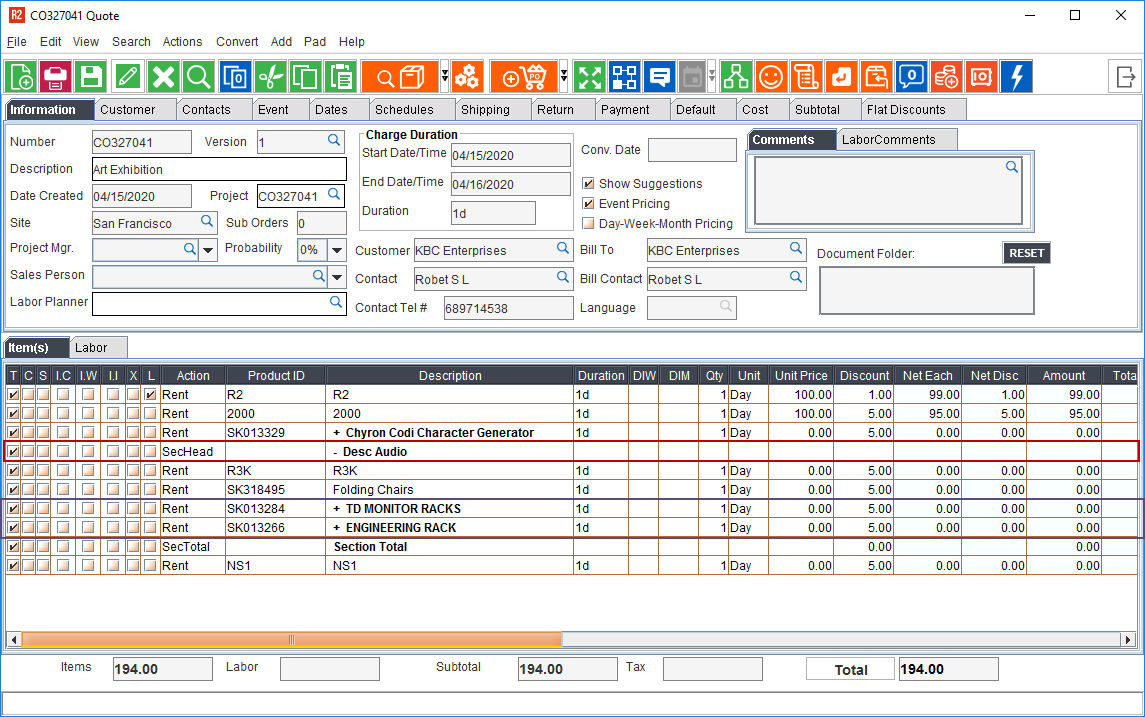Screen dimensions: 1145x717
Task: Open the Convert menu
Action: tap(237, 42)
